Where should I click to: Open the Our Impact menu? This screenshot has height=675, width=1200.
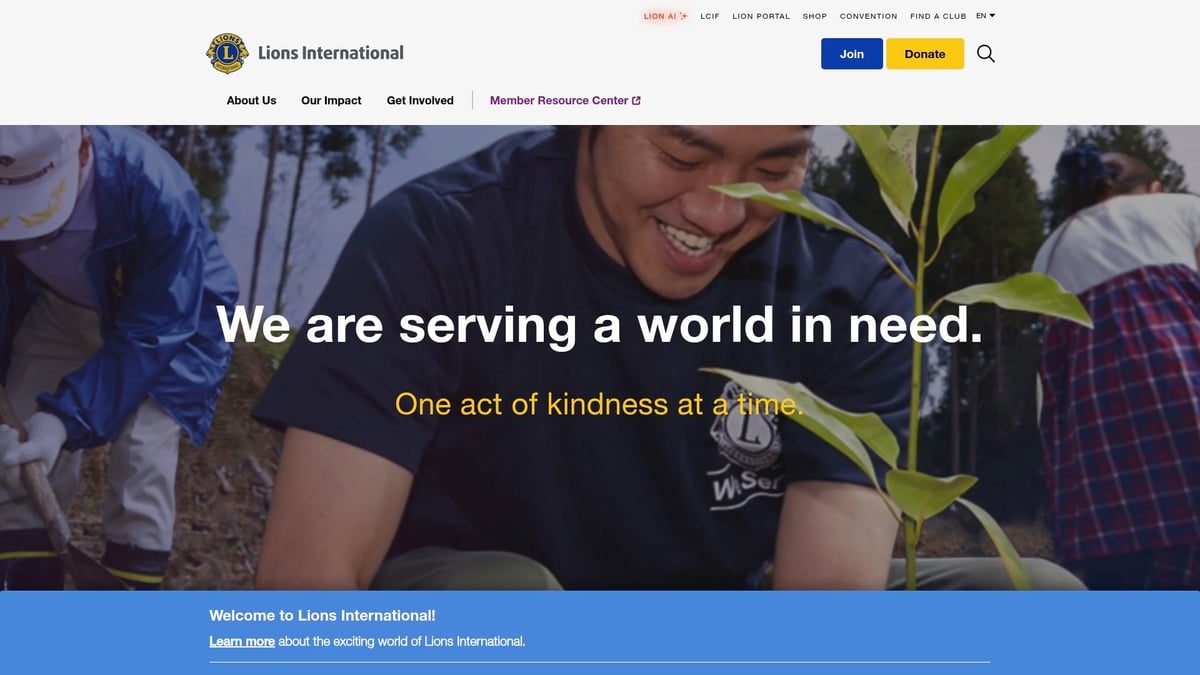(x=331, y=100)
